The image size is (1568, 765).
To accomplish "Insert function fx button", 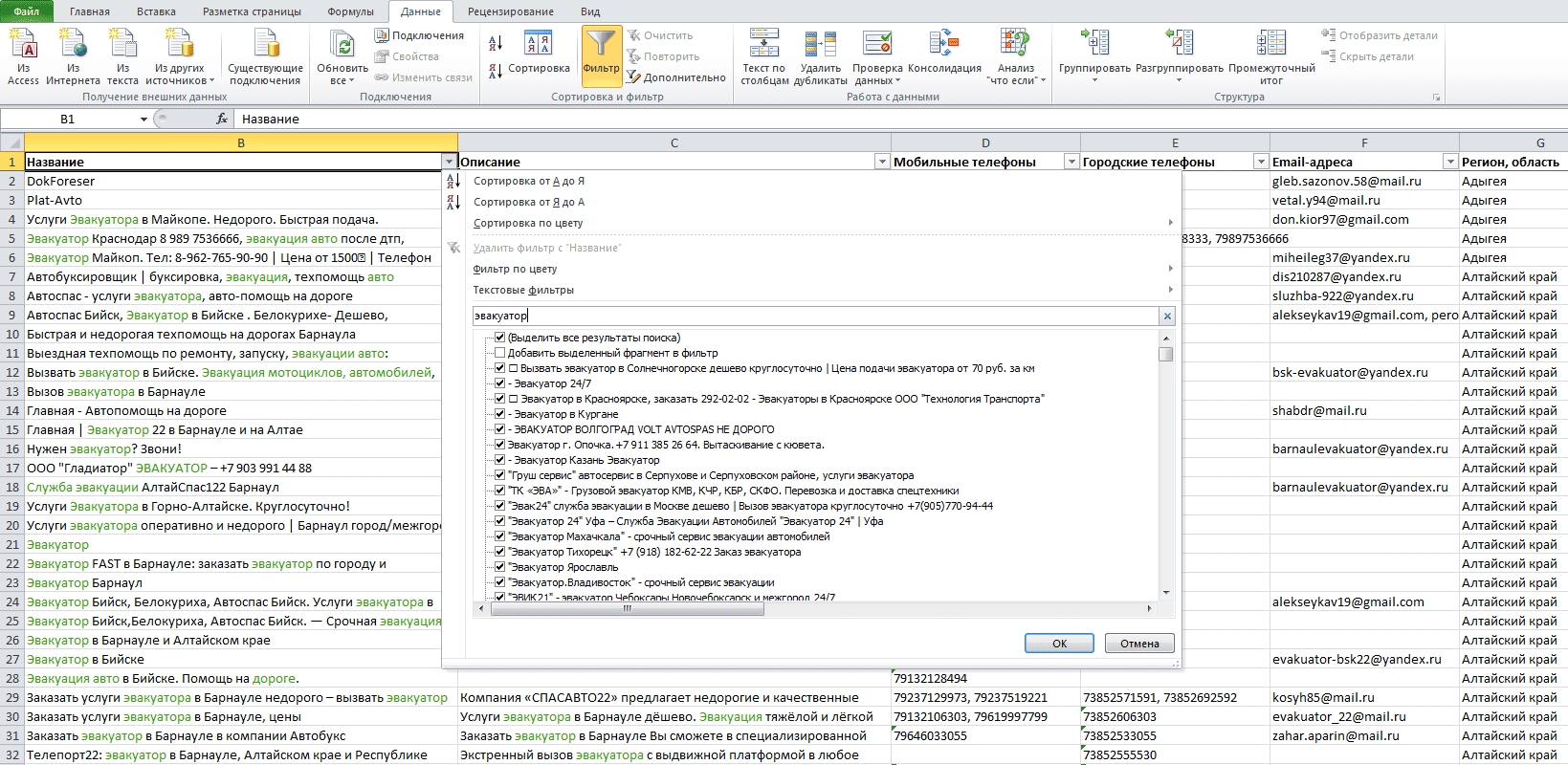I will pyautogui.click(x=222, y=119).
